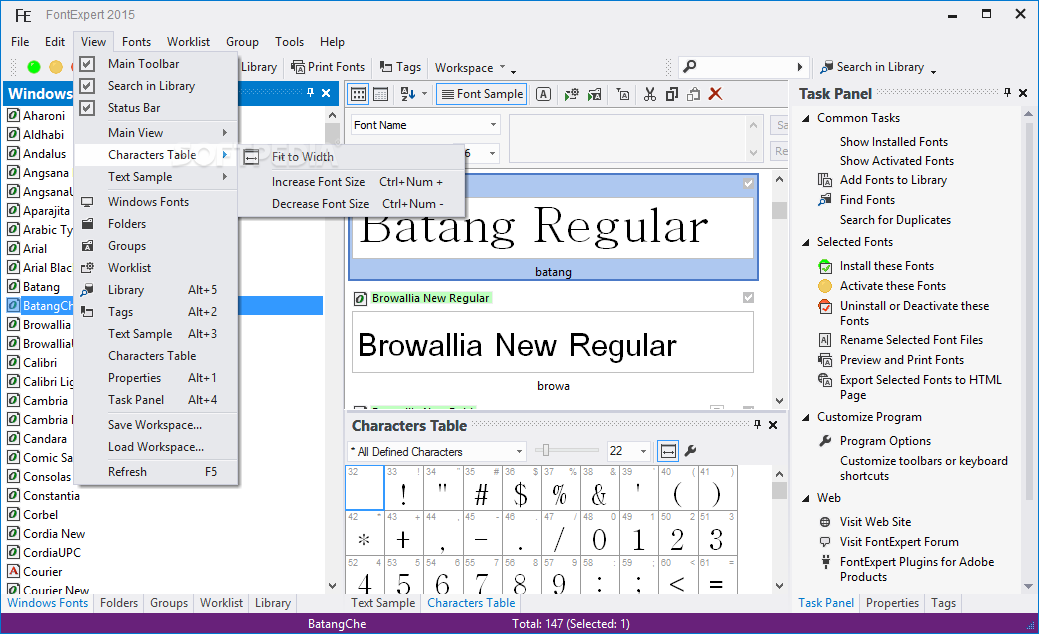This screenshot has height=634, width=1039.
Task: Choose Decrease Font Size menu item
Action: 352,203
